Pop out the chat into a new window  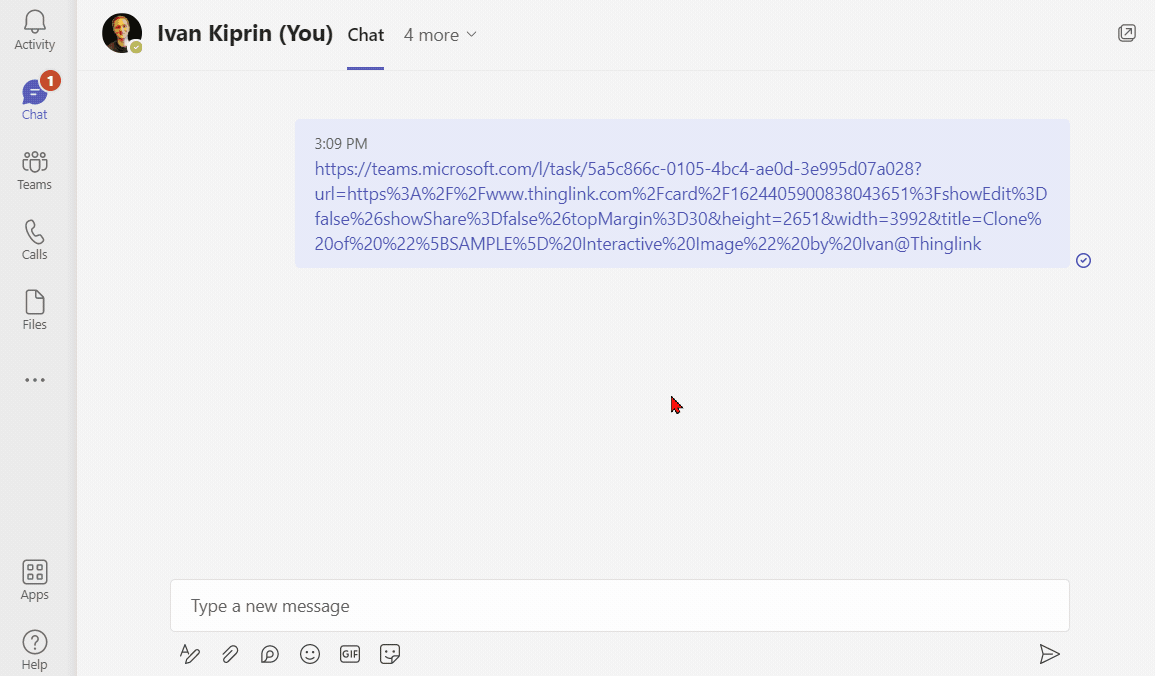(1127, 32)
